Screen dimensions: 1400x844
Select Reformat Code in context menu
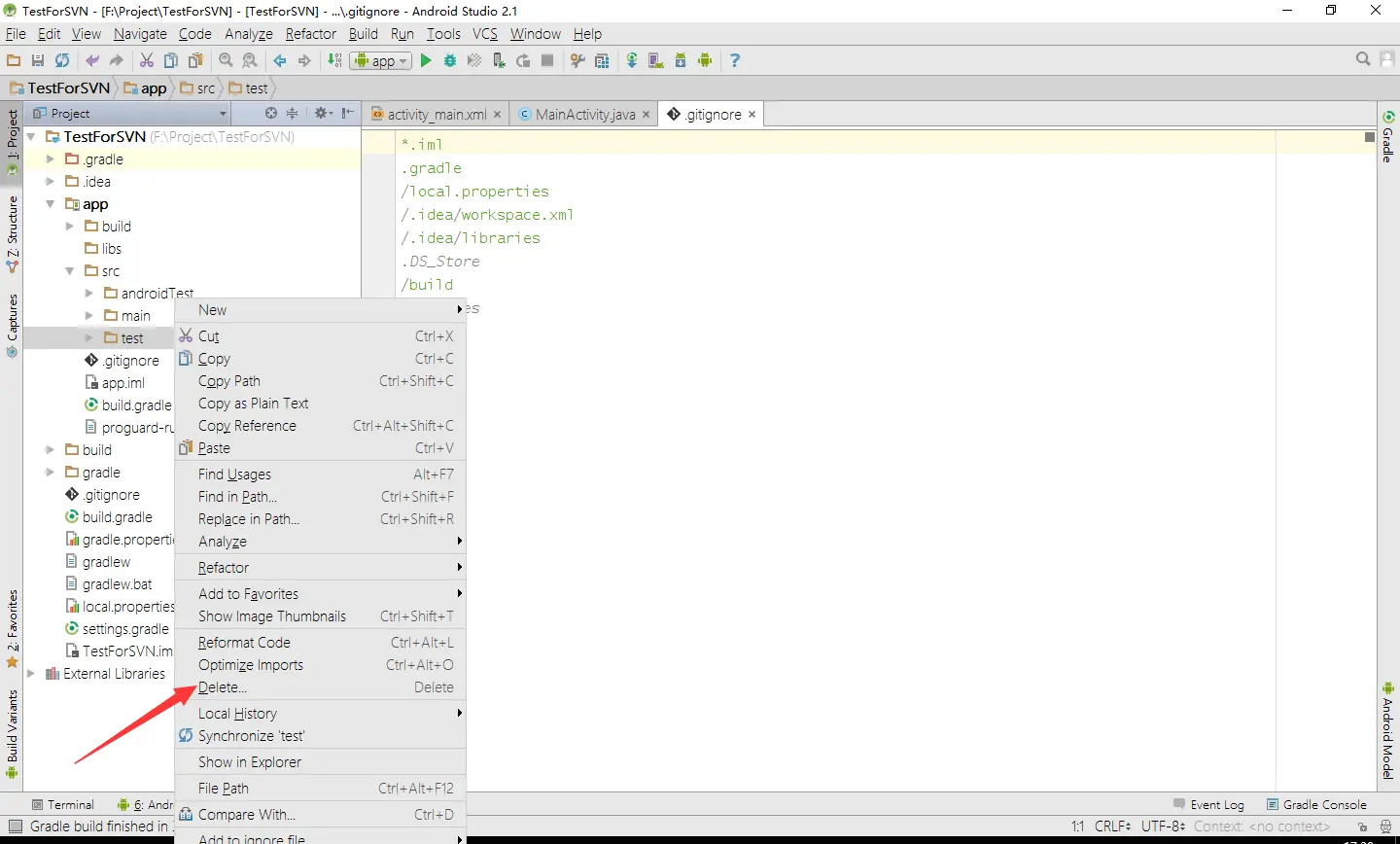(320, 643)
